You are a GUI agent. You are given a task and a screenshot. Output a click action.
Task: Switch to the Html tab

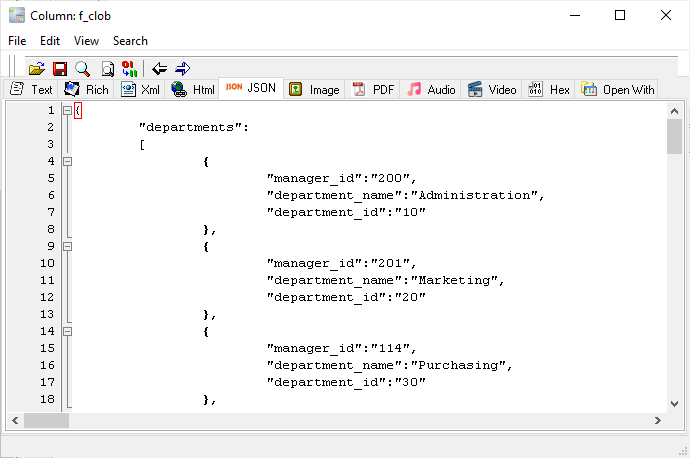(x=193, y=89)
